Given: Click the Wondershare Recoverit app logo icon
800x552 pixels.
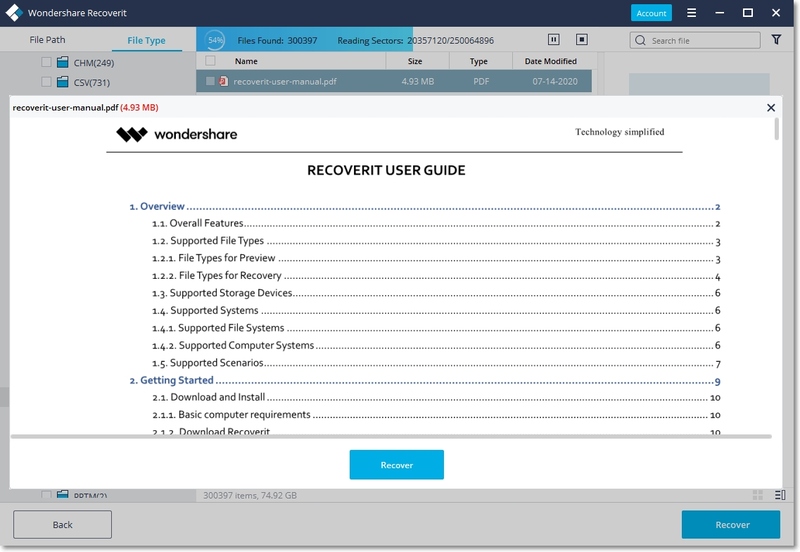Looking at the screenshot, I should pos(14,13).
